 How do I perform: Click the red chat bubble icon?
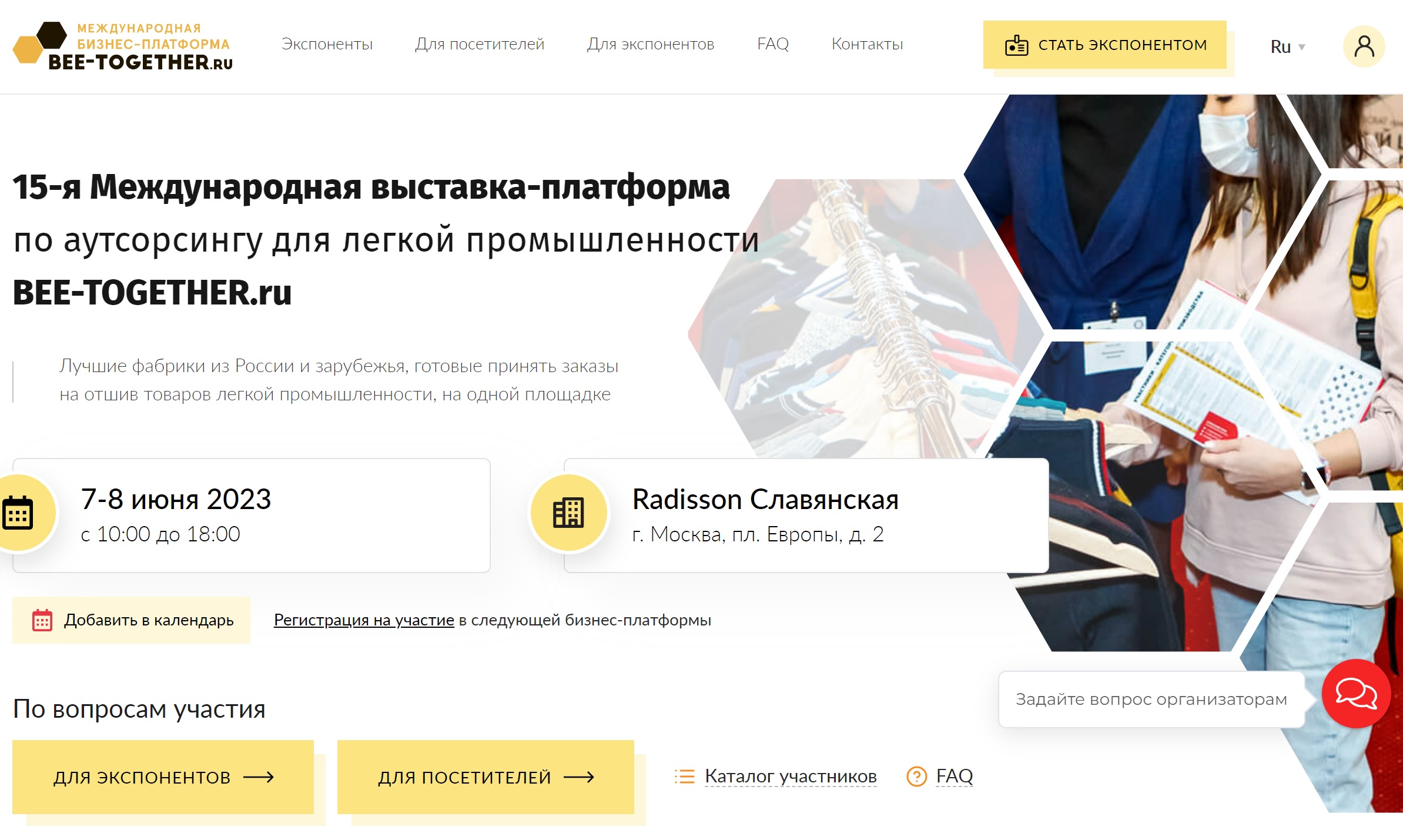click(x=1356, y=693)
